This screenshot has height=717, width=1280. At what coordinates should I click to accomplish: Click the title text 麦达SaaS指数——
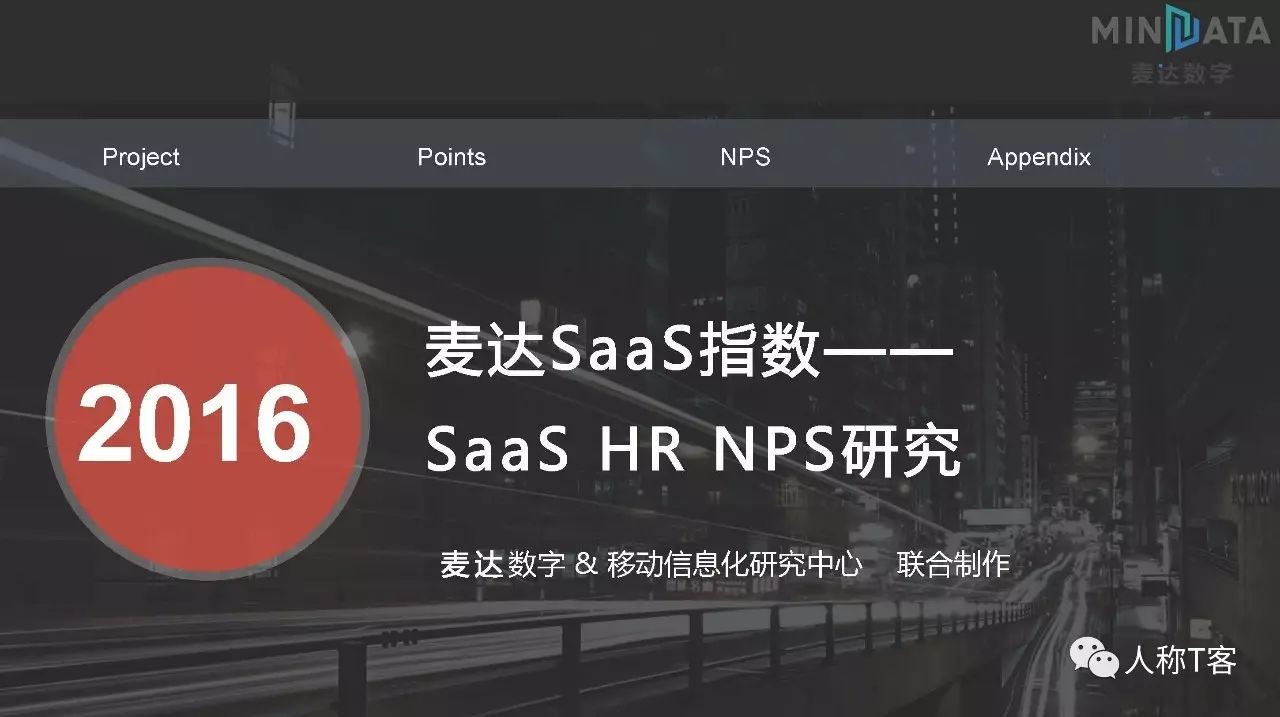689,351
